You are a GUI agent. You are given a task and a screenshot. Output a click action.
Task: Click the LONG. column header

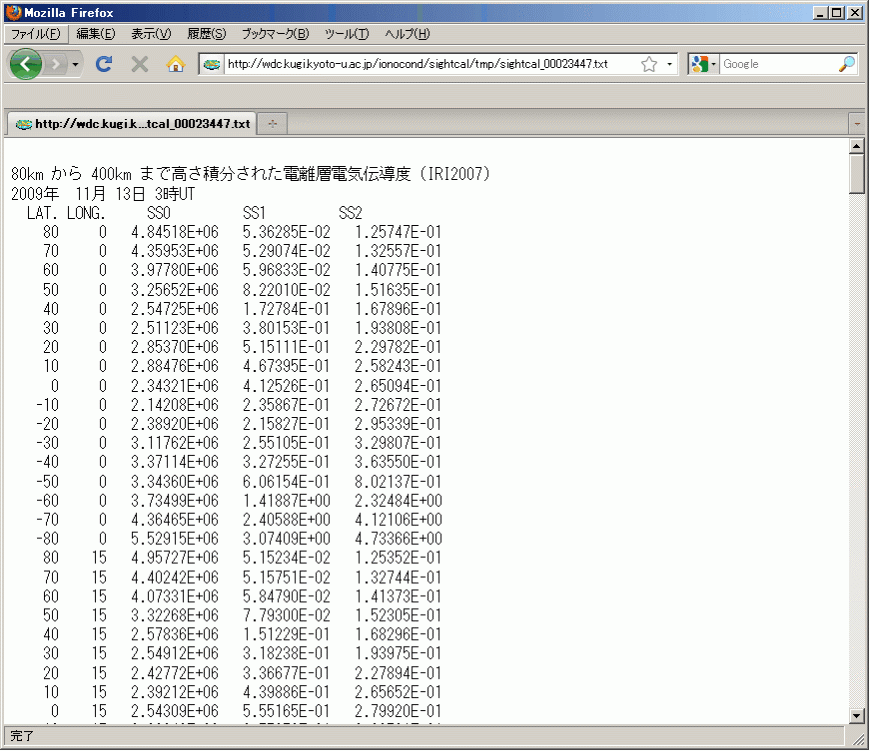point(86,213)
